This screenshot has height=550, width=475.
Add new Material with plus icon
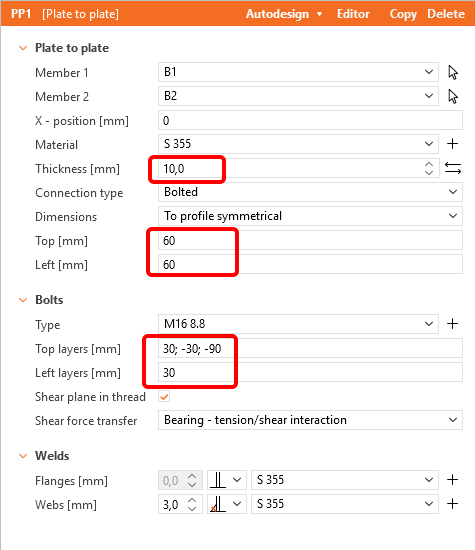click(x=453, y=144)
